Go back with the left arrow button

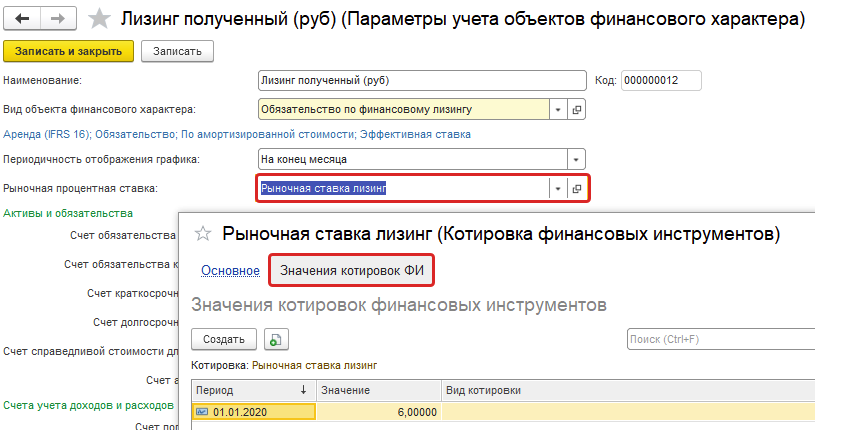click(22, 19)
